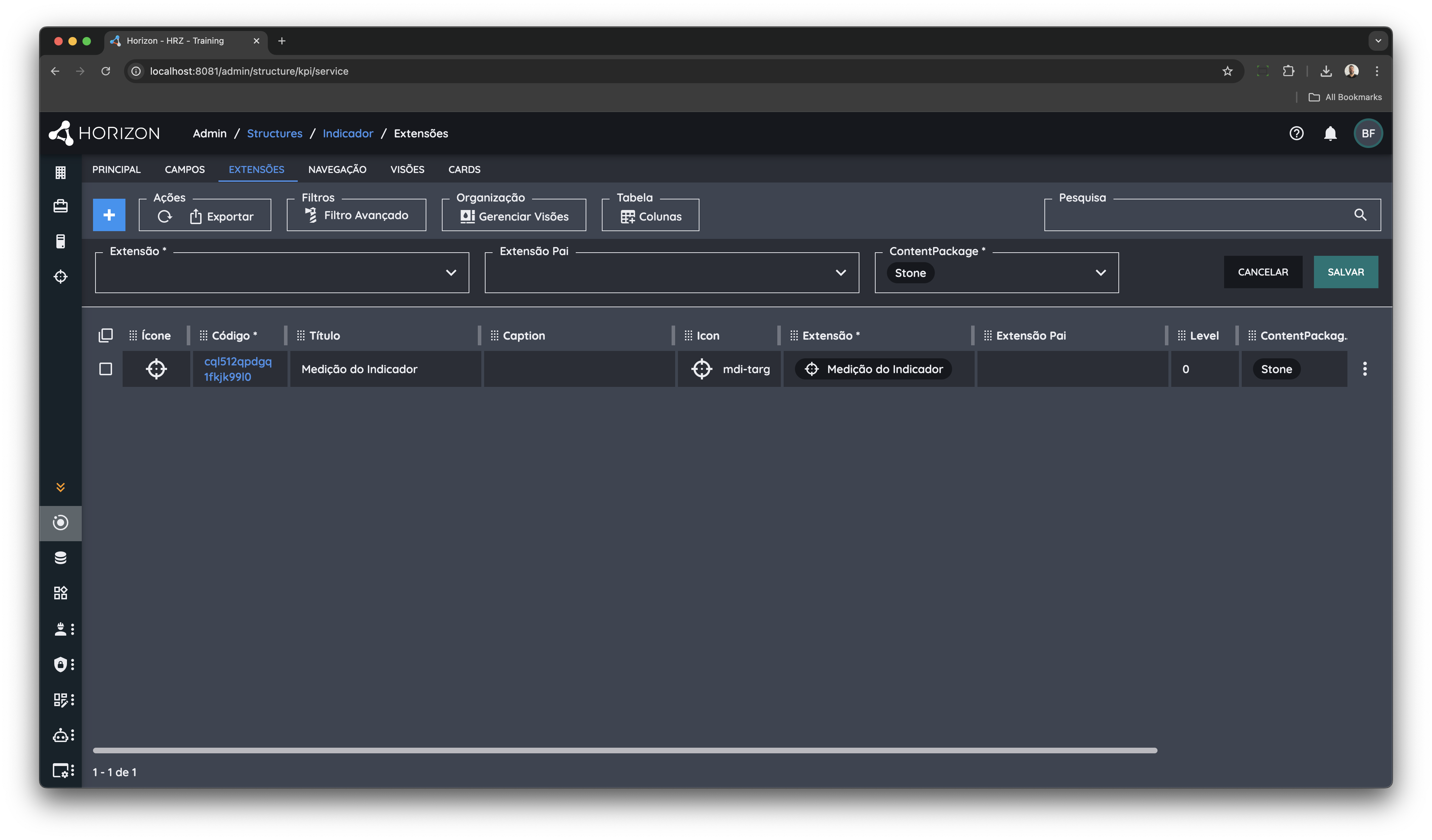
Task: Open the row's three-dot actions menu
Action: [1365, 369]
